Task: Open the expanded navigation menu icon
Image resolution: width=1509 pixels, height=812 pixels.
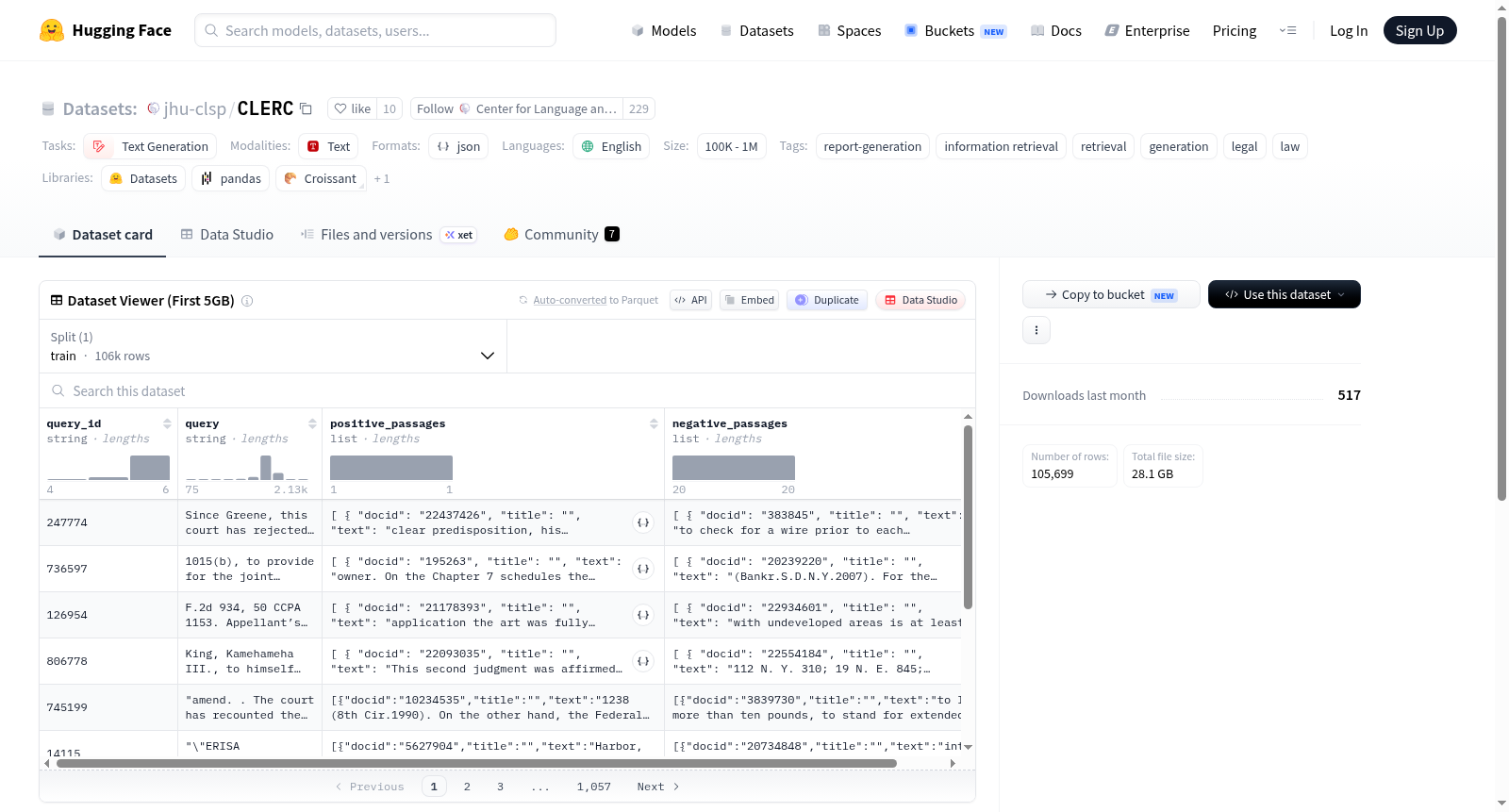Action: coord(1287,30)
